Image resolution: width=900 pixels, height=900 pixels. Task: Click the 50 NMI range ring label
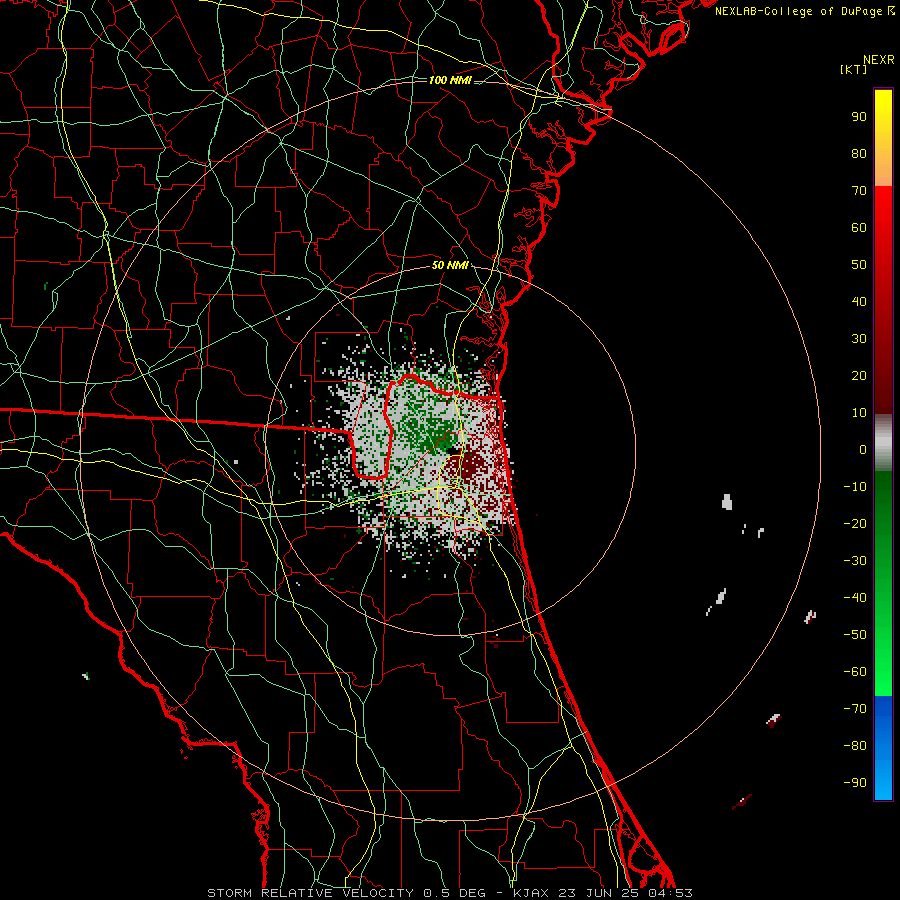450,265
